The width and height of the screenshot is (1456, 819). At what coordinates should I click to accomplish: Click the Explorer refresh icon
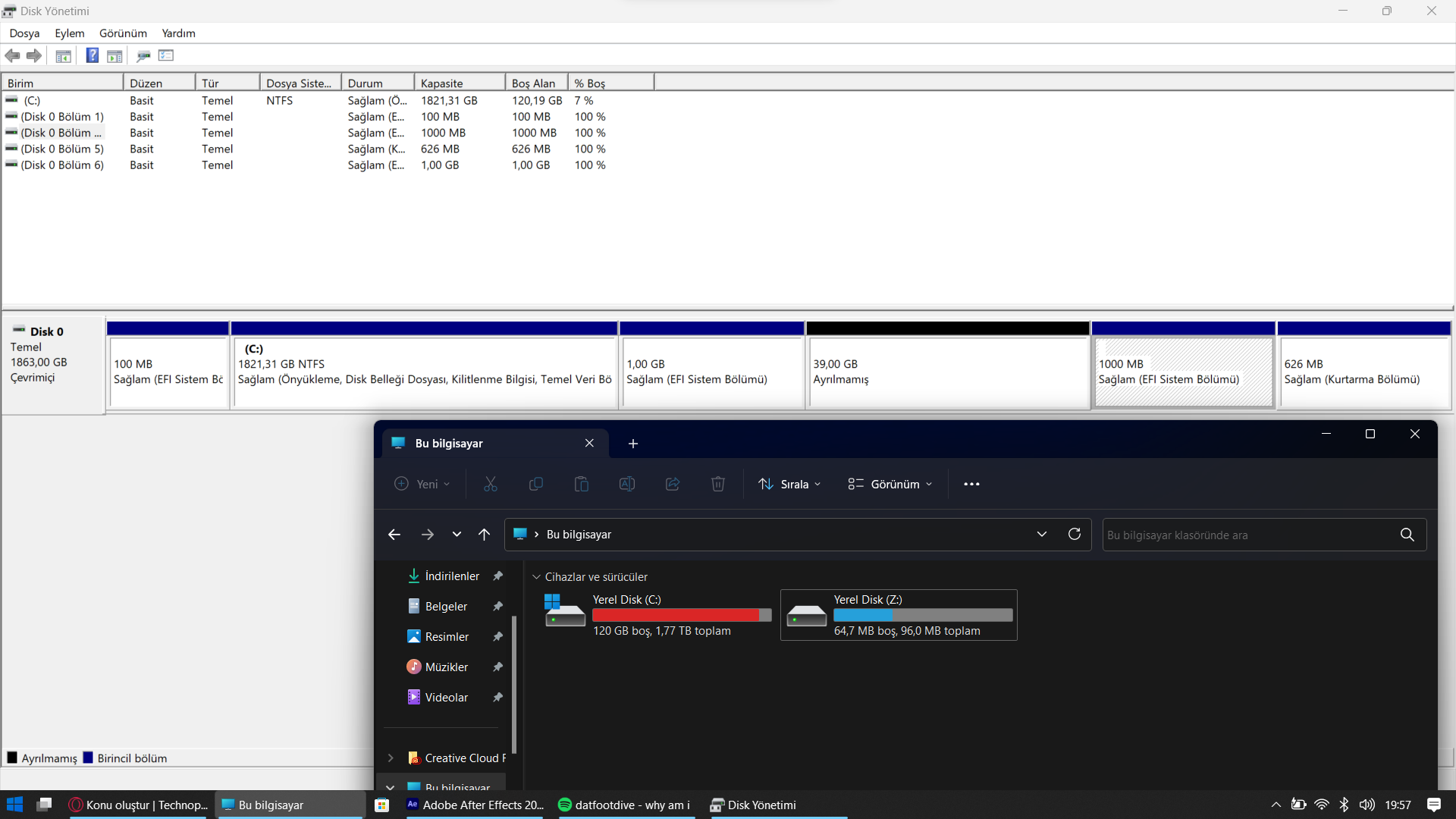[x=1074, y=534]
